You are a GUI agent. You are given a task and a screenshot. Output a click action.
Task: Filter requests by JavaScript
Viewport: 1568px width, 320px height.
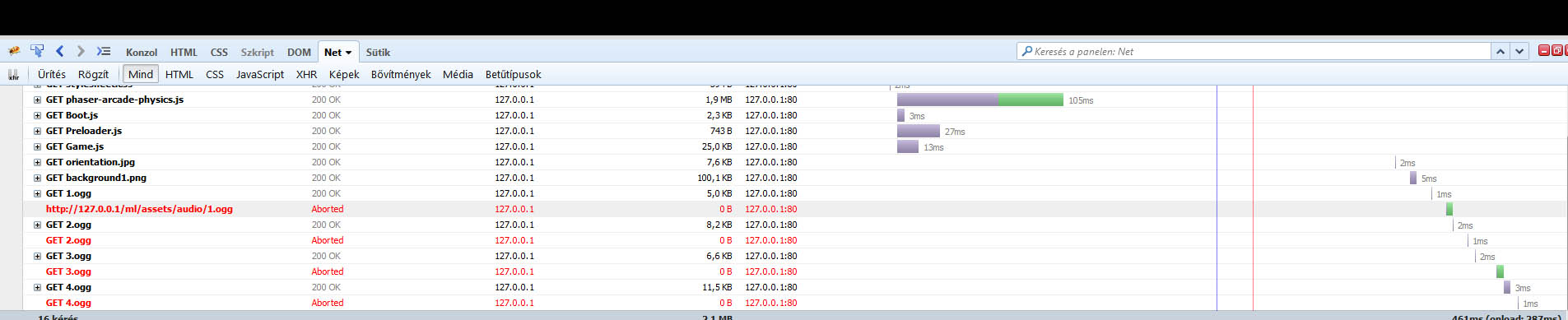click(260, 74)
